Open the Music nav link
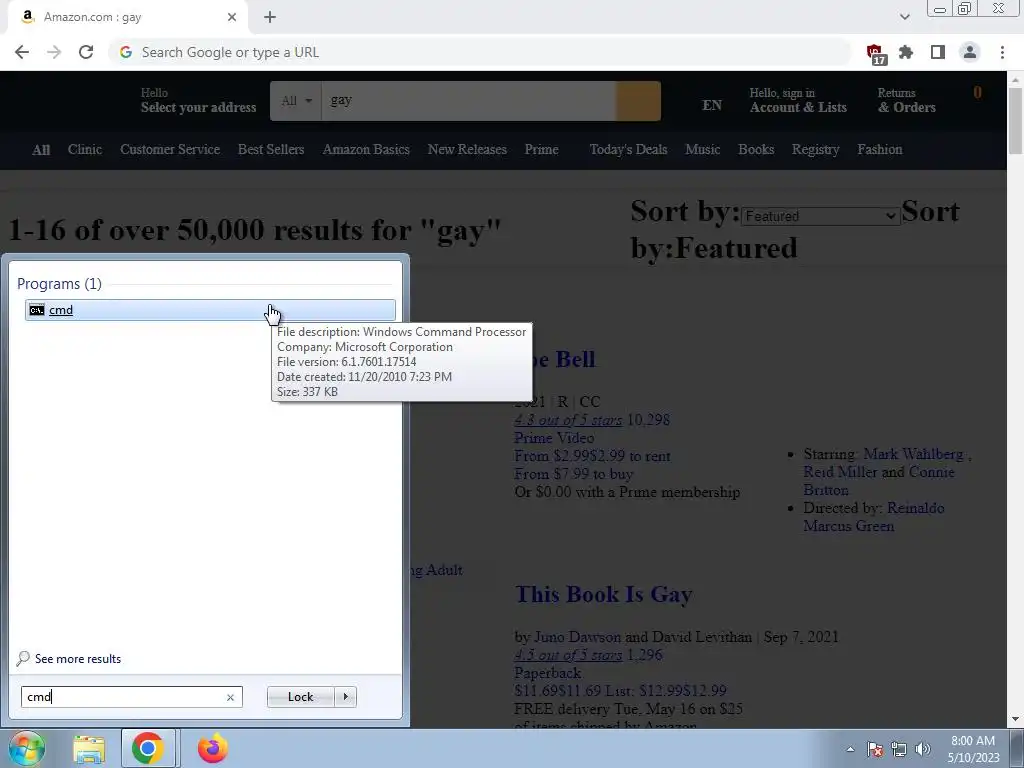This screenshot has height=768, width=1024. click(x=703, y=150)
